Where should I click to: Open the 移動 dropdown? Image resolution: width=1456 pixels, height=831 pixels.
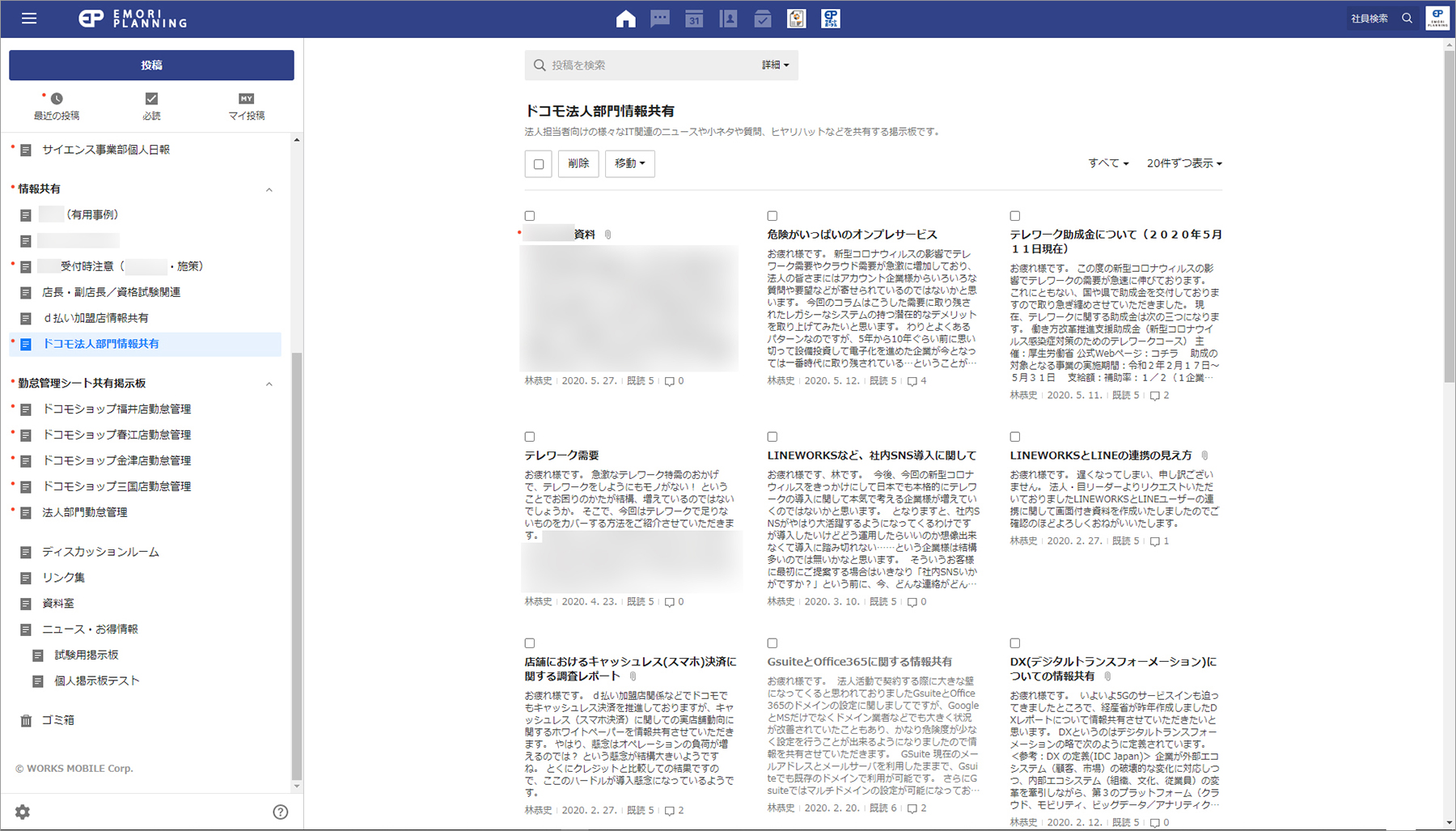coord(629,163)
